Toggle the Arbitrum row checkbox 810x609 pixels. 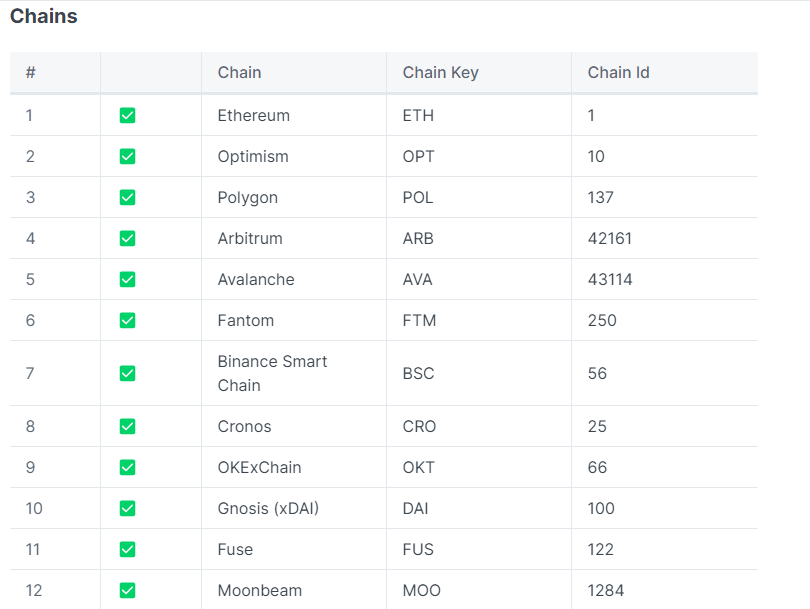click(127, 239)
